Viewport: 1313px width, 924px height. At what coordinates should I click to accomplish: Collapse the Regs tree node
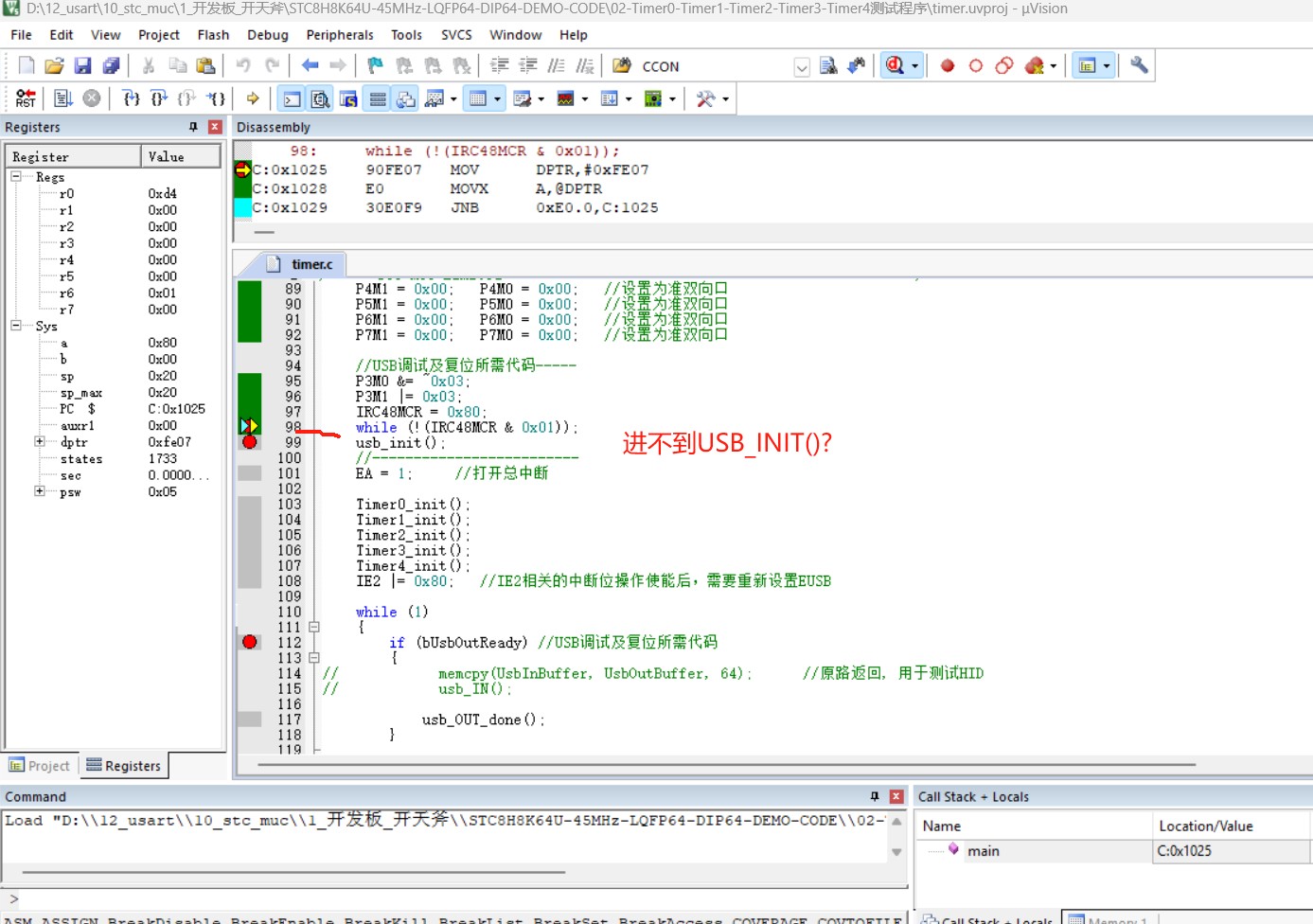[x=16, y=177]
